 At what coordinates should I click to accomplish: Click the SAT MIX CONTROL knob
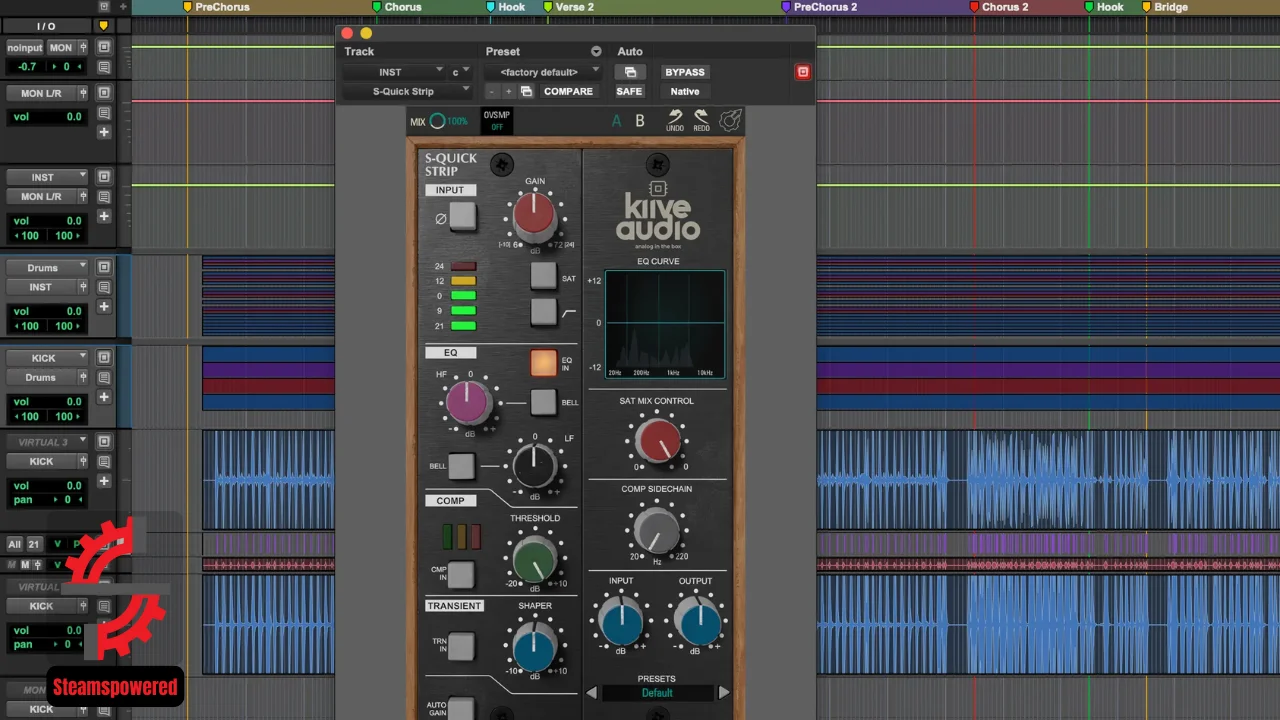pyautogui.click(x=657, y=440)
